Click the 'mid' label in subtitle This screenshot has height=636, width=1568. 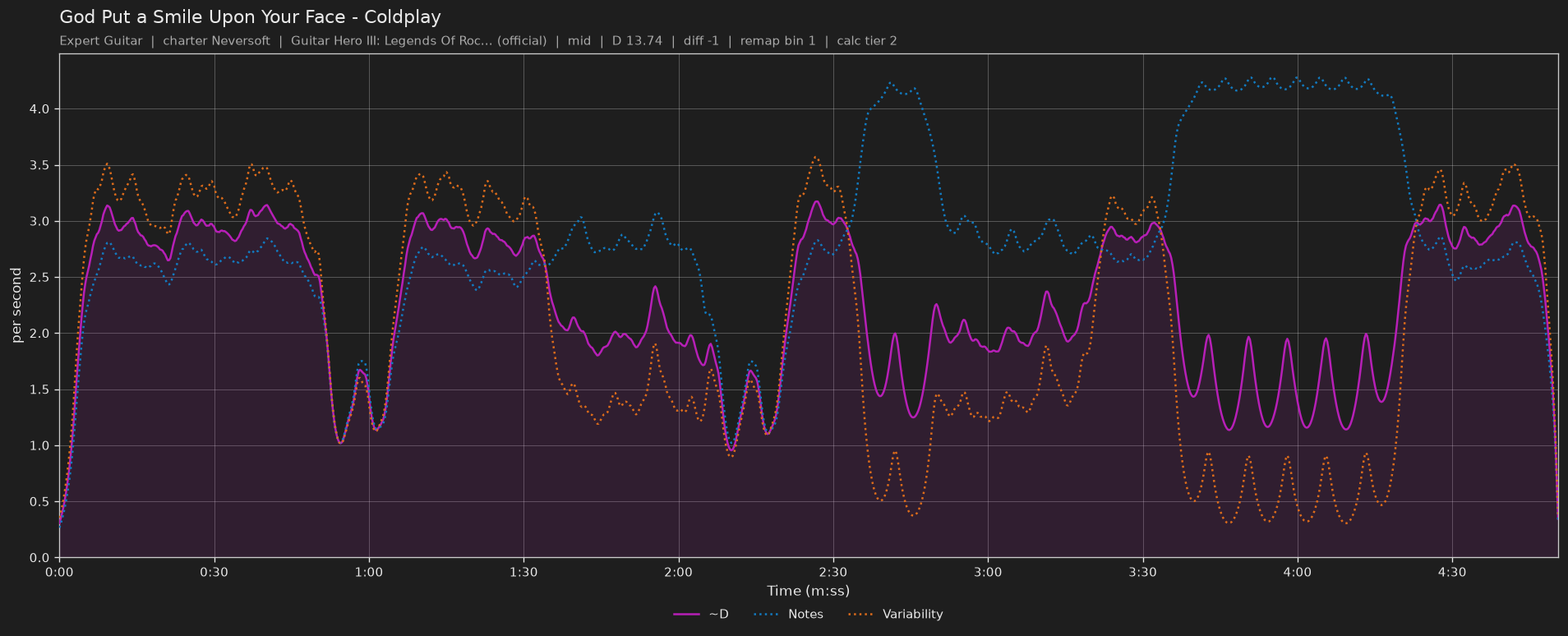579,41
